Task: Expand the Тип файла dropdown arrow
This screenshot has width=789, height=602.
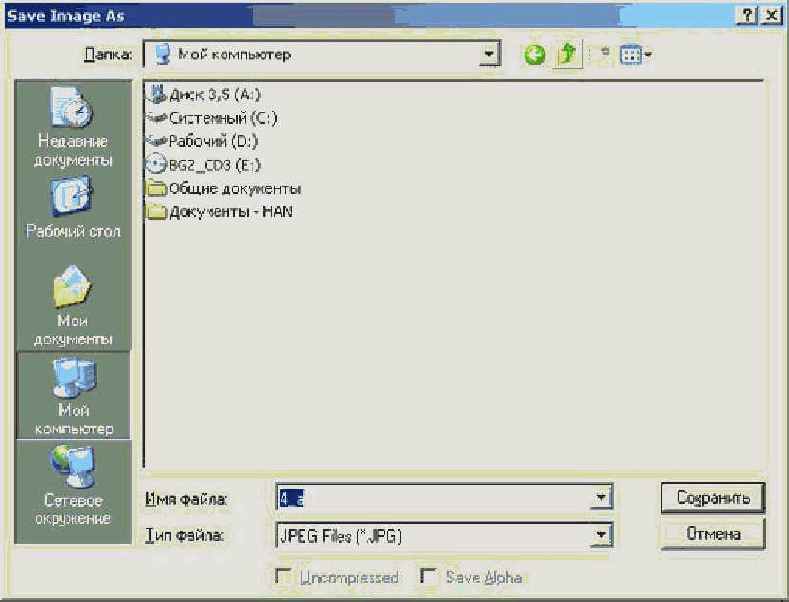Action: pyautogui.click(x=601, y=535)
